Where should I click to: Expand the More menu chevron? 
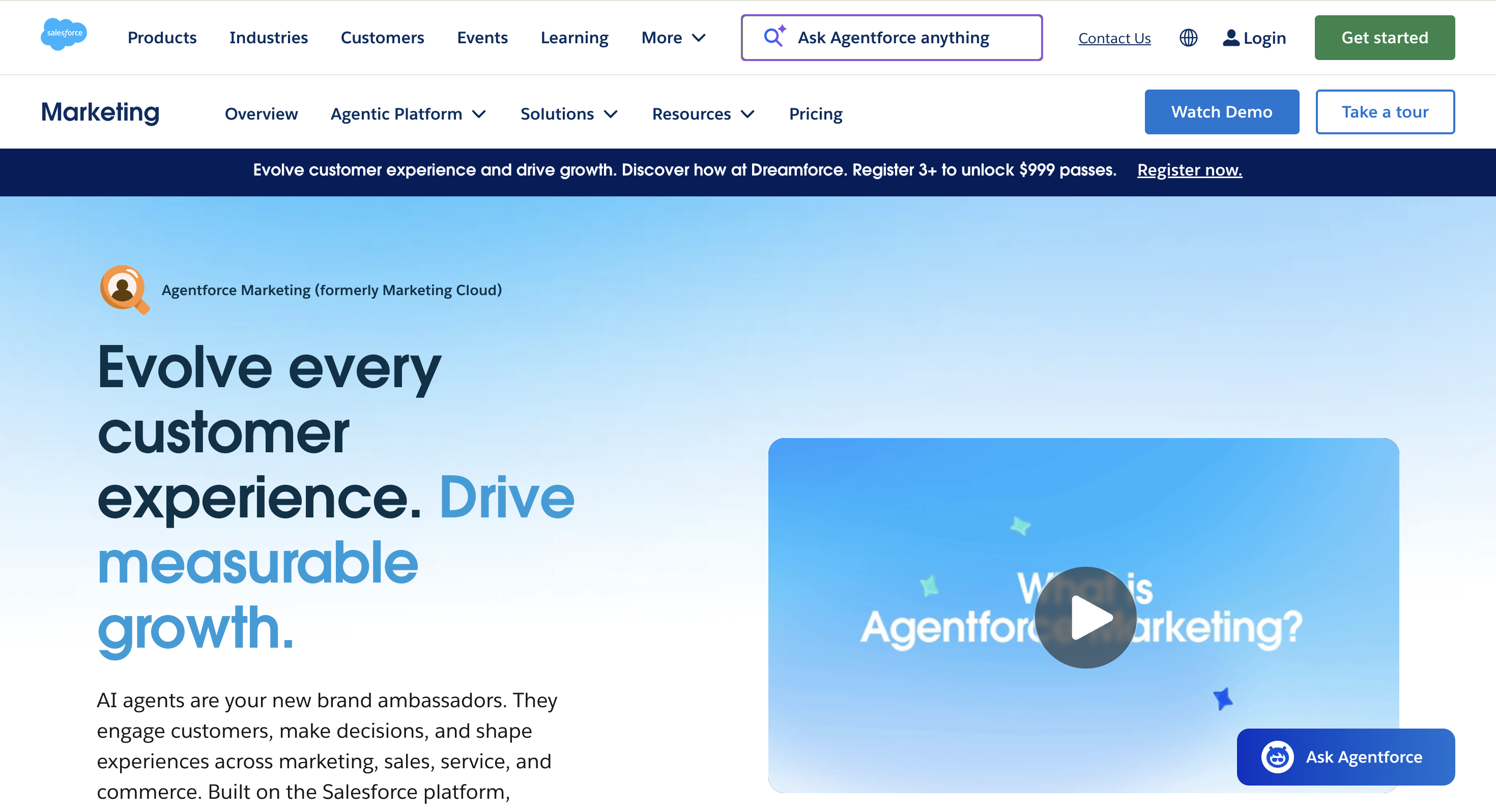(699, 38)
